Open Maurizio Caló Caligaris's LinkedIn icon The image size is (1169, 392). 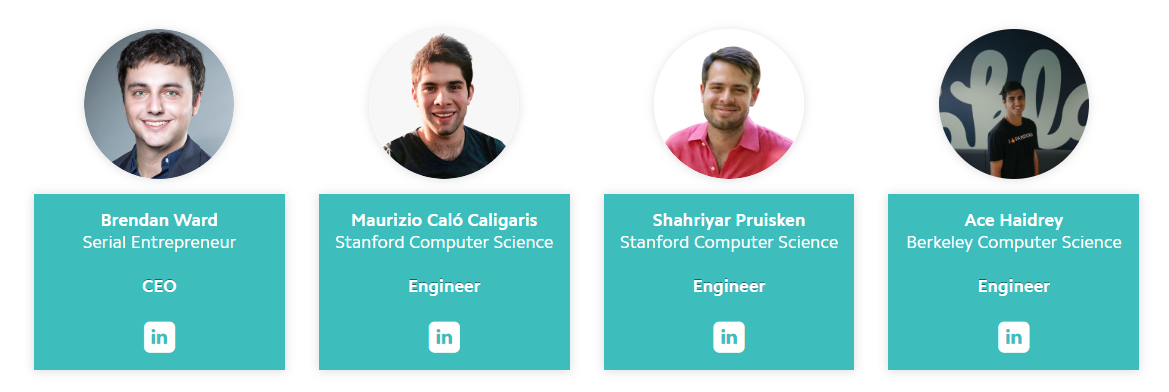[444, 337]
